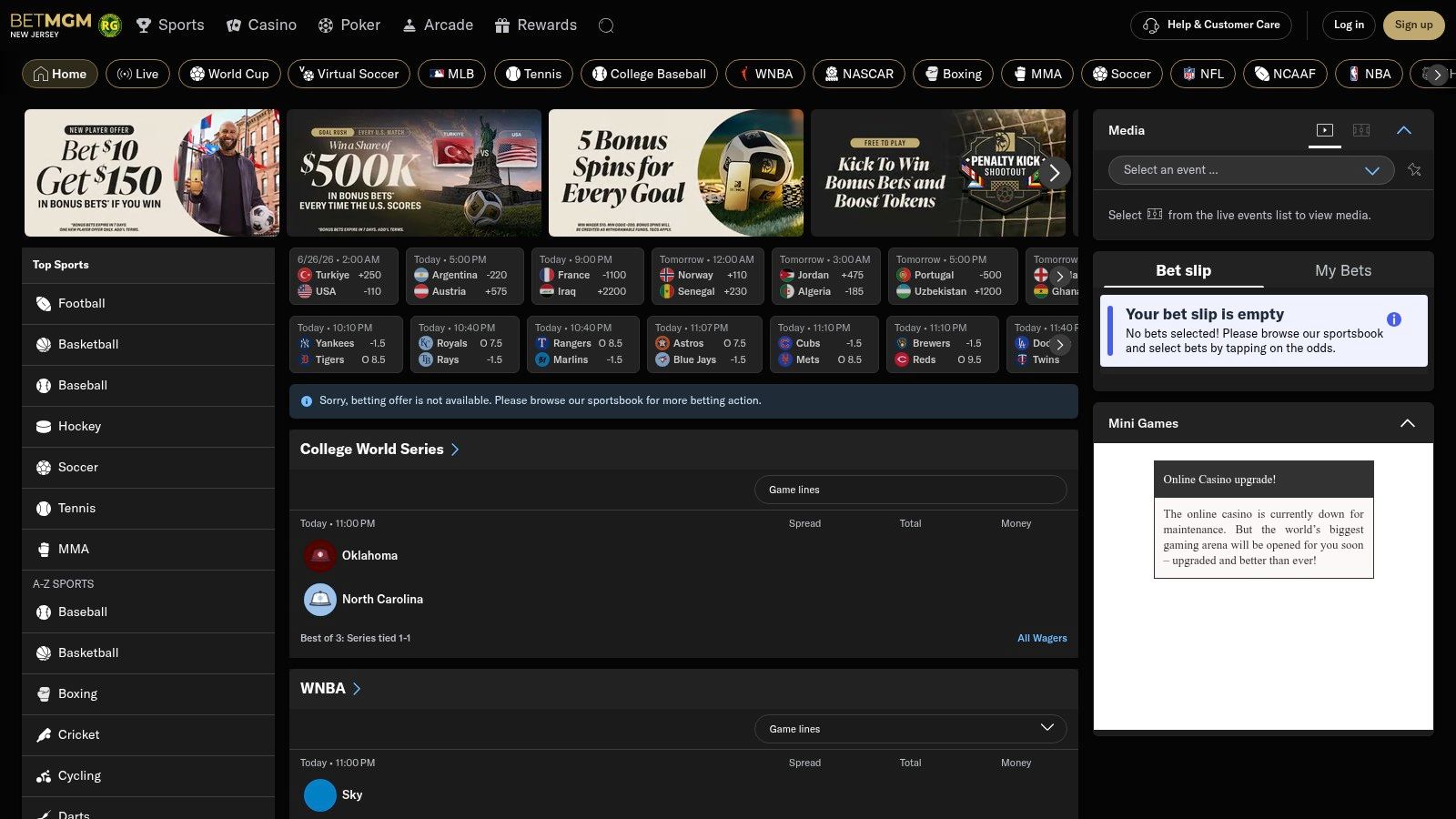Click the Sign up button
1456x819 pixels.
[x=1413, y=25]
